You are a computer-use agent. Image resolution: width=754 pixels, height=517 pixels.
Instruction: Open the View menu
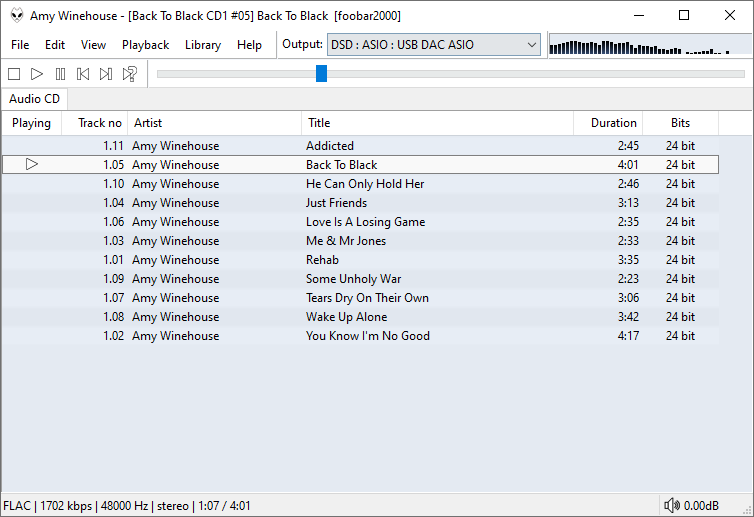(93, 45)
